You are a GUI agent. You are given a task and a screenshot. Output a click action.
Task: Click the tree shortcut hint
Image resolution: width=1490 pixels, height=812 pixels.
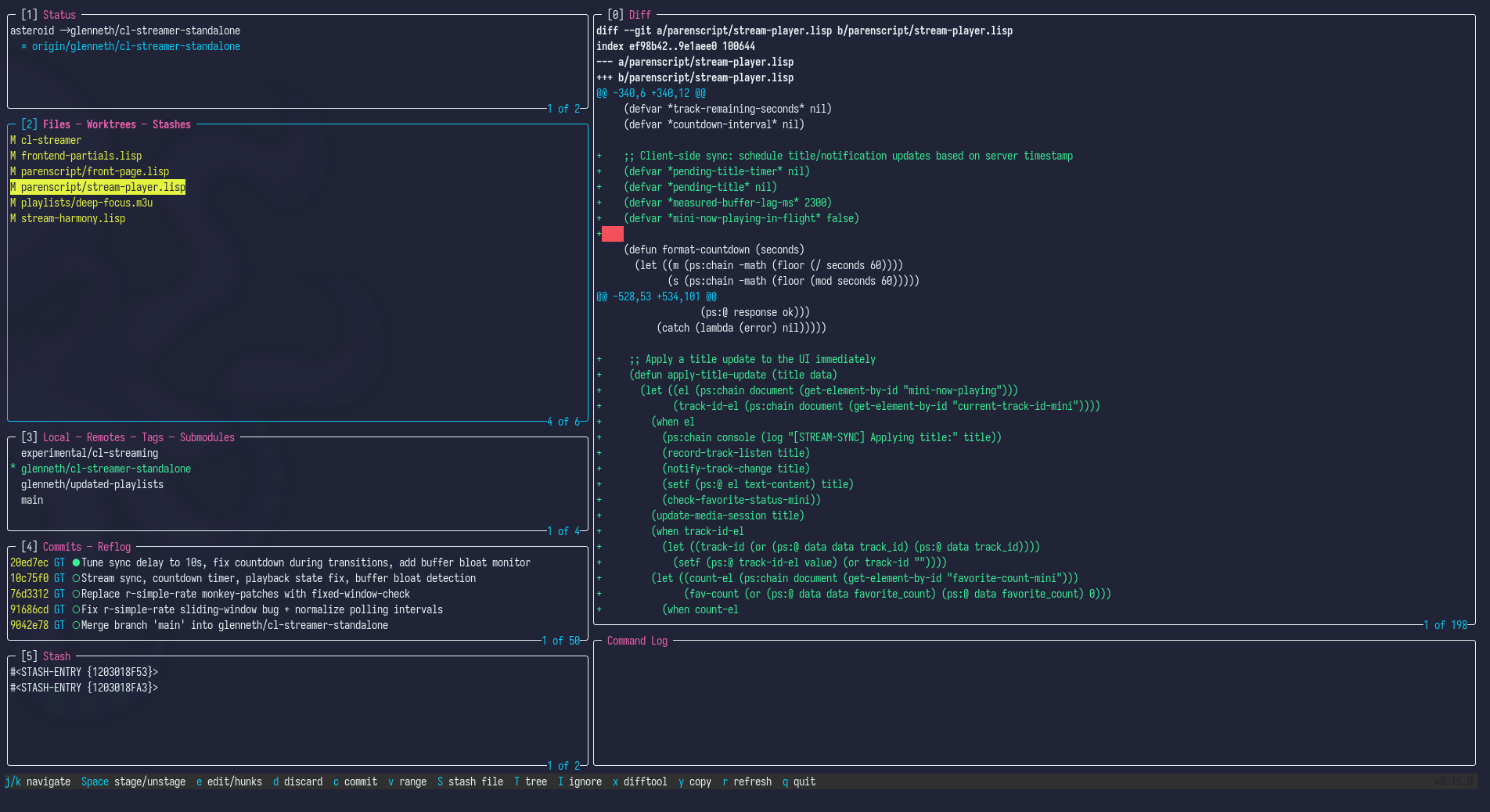tap(531, 781)
